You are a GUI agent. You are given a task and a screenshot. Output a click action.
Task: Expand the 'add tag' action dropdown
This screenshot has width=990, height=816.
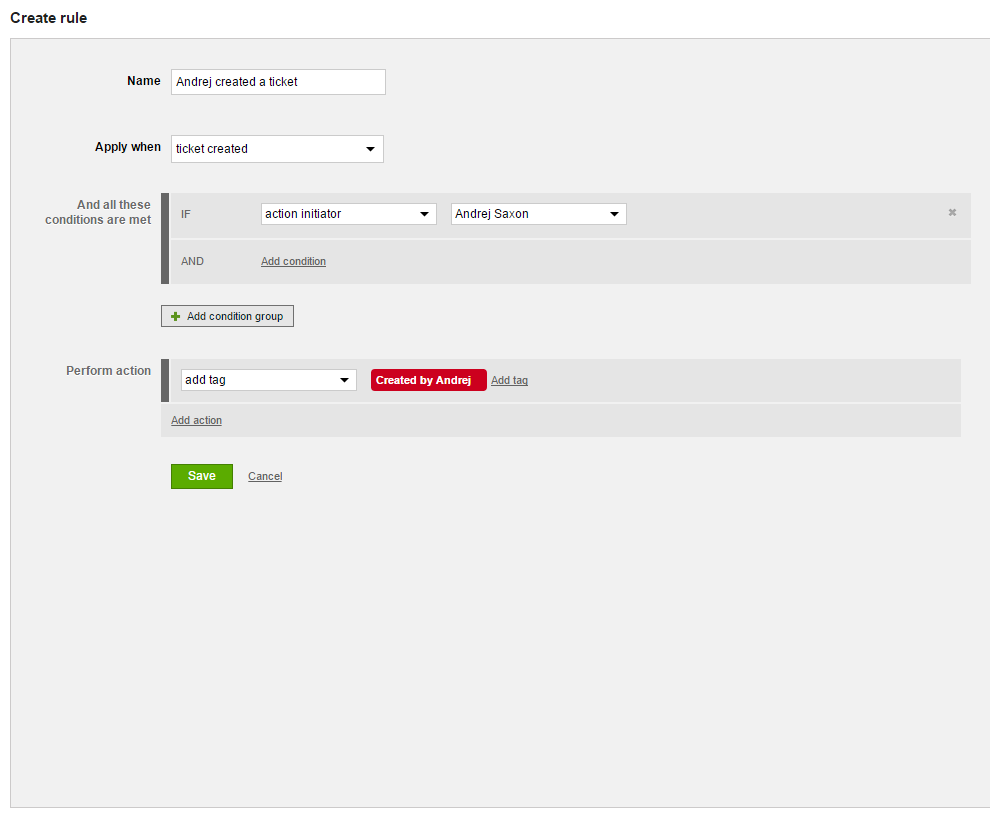click(x=268, y=380)
